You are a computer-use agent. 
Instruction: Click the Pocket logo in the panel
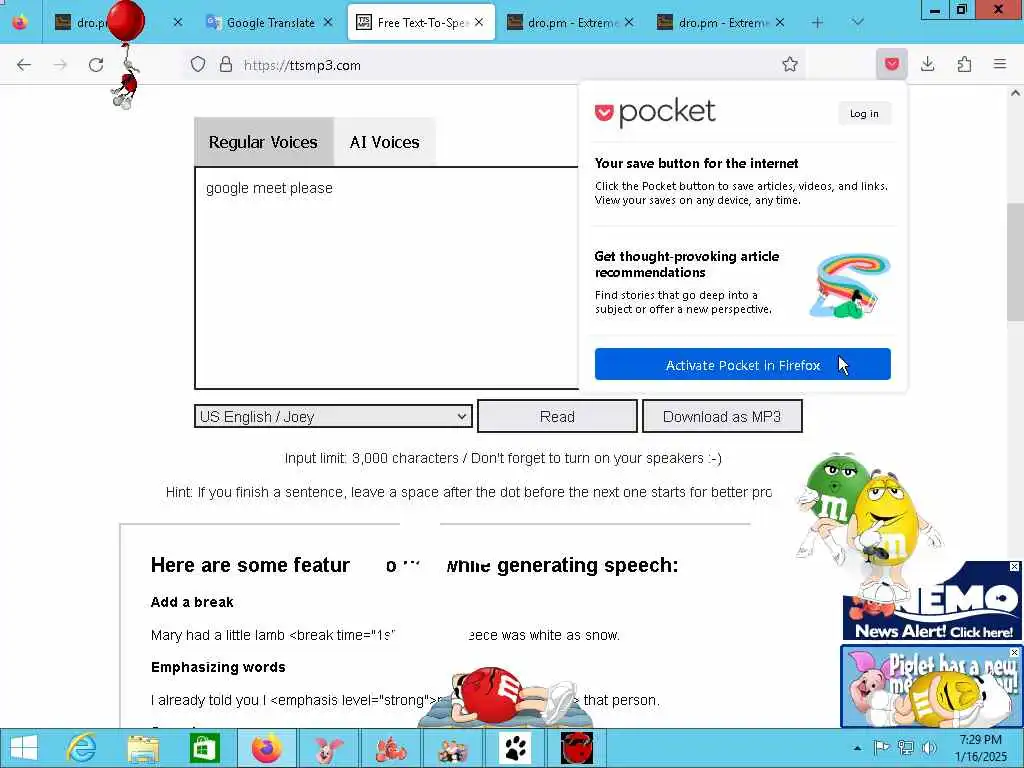click(x=655, y=112)
